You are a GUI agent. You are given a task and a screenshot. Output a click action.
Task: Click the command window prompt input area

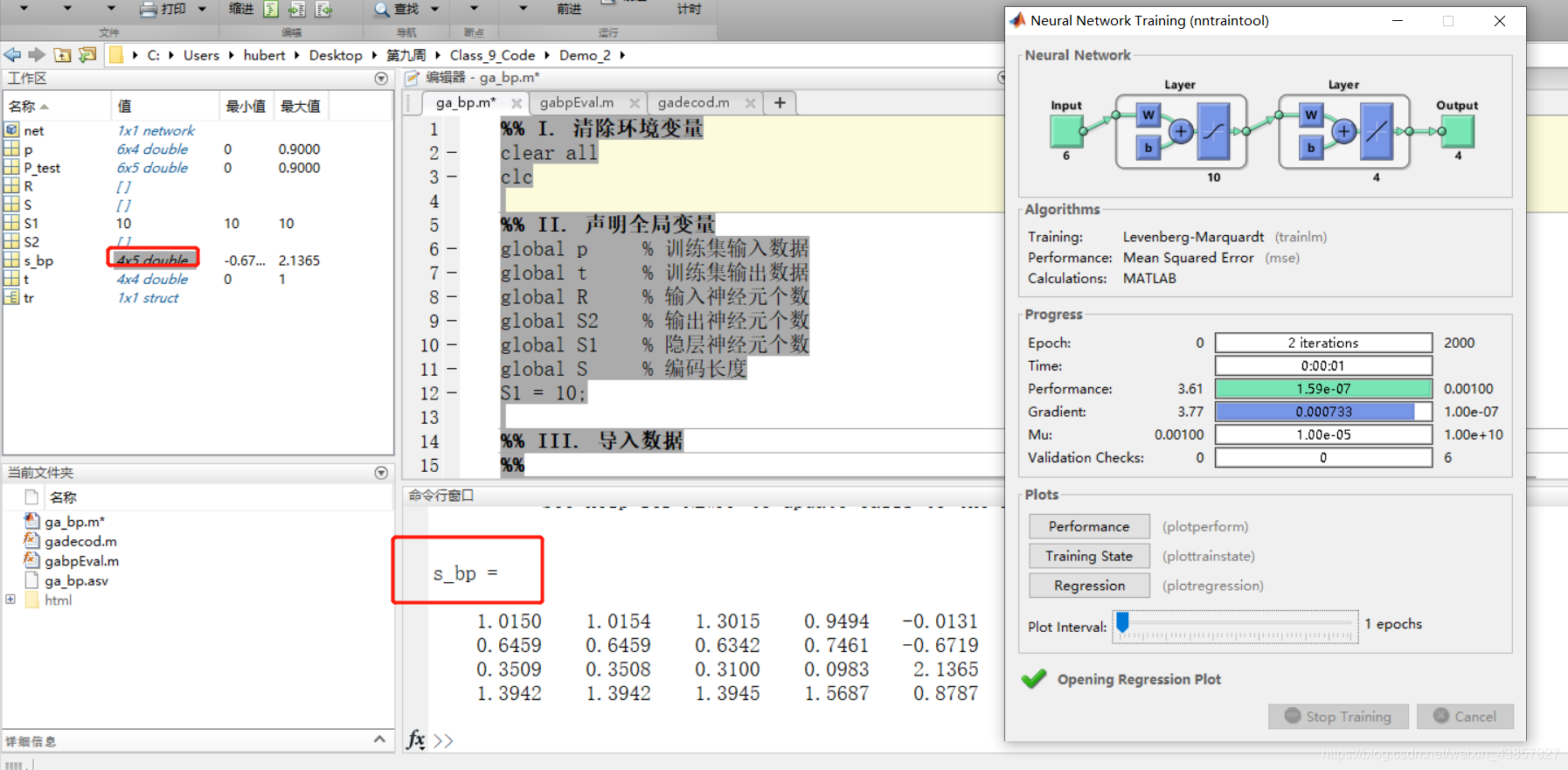[717, 741]
